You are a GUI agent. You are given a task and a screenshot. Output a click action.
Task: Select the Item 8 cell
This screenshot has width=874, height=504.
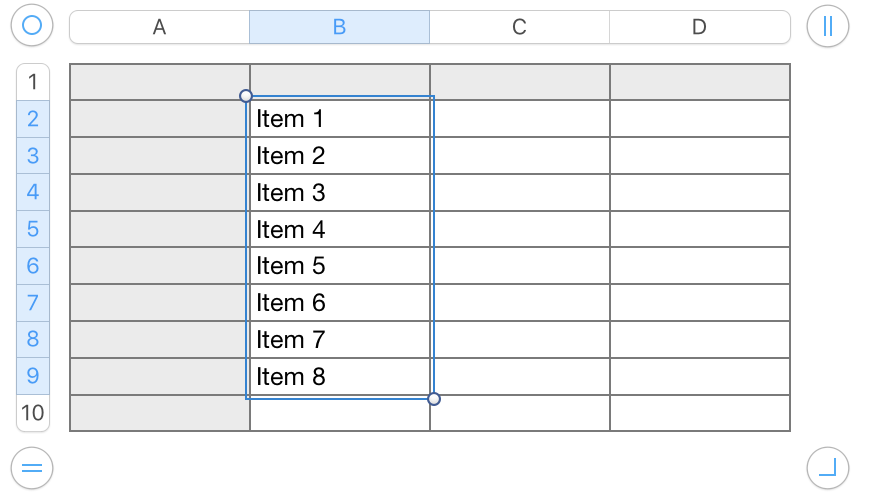tap(340, 377)
